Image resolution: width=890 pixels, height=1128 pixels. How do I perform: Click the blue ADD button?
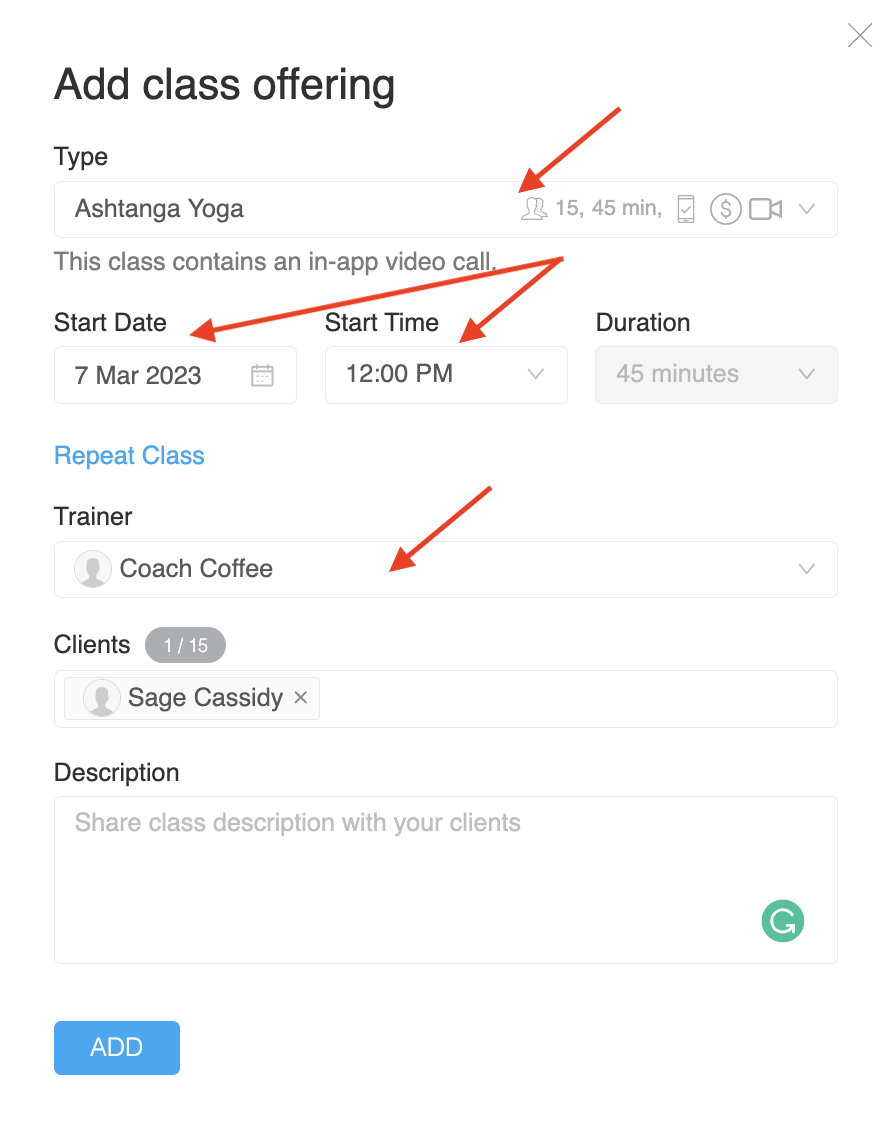pos(117,1047)
